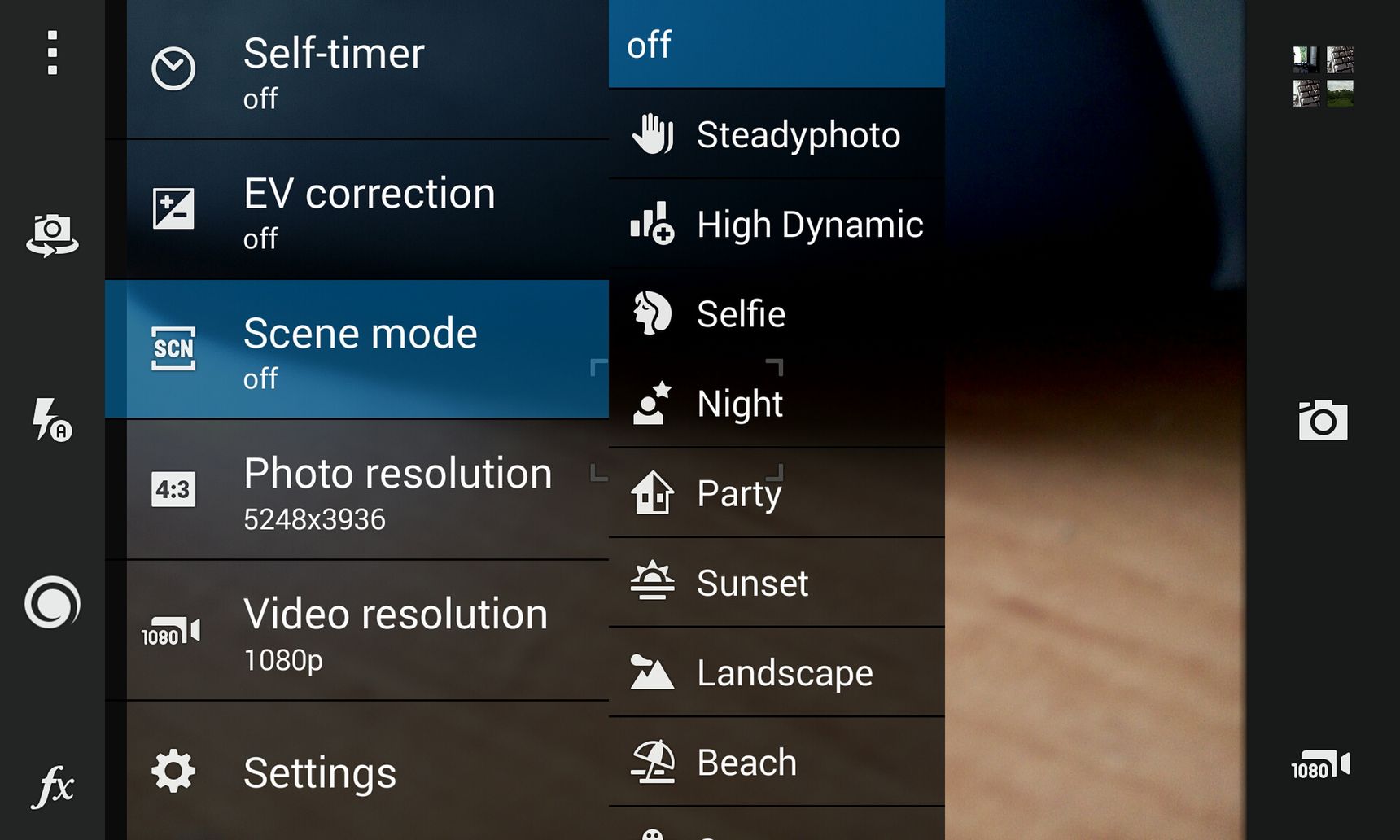The height and width of the screenshot is (840, 1400).
Task: Choose High Dynamic scene mode
Action: point(777,224)
